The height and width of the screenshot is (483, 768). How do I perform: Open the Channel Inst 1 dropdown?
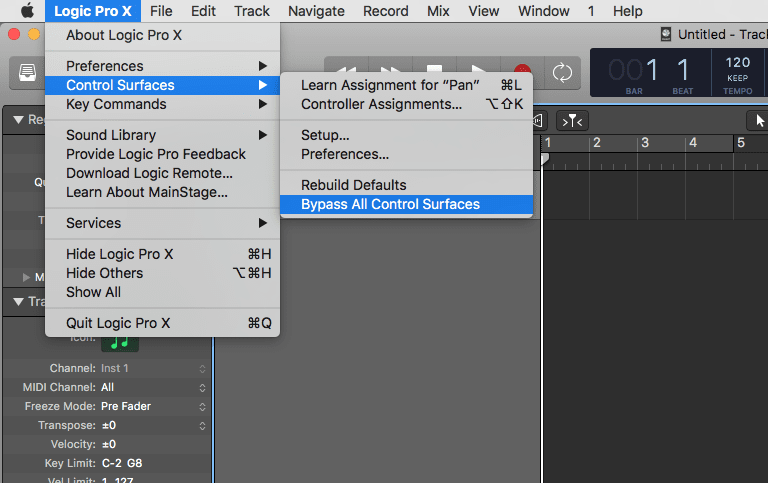click(x=153, y=368)
